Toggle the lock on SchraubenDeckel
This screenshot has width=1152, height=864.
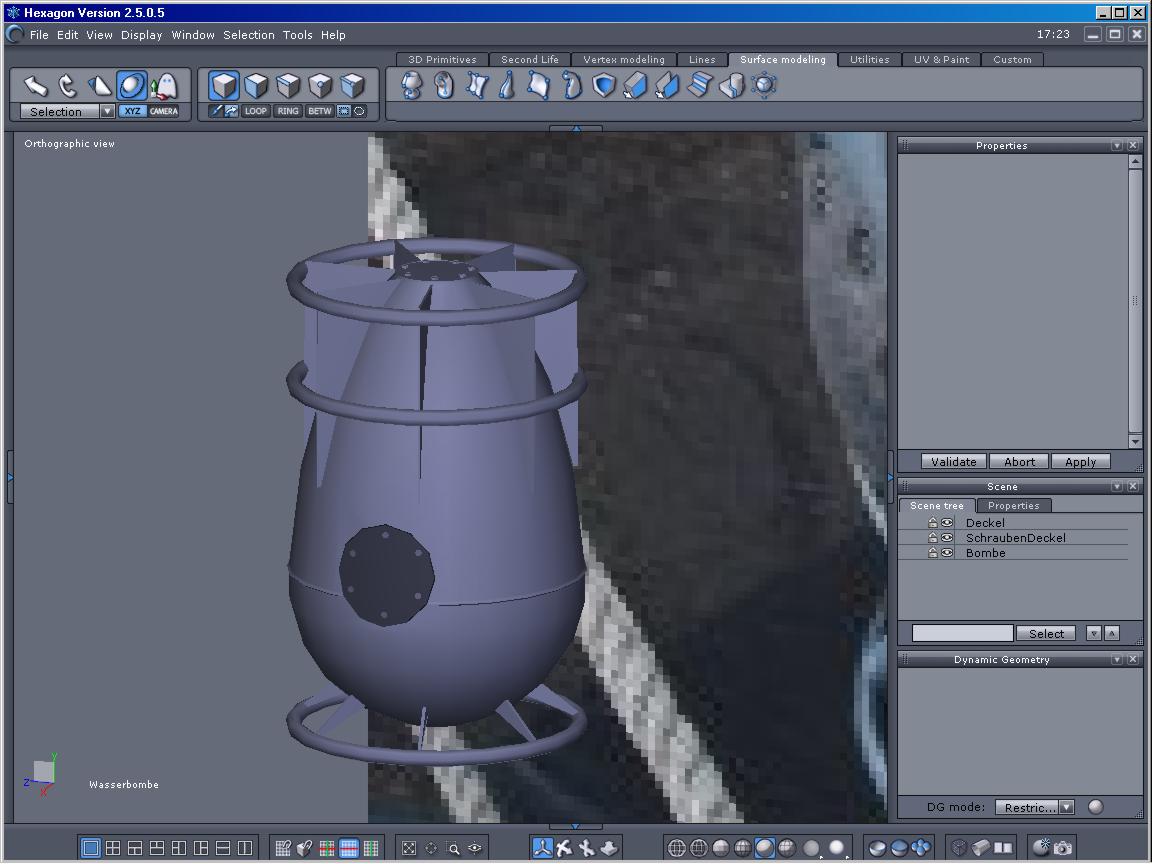click(933, 538)
